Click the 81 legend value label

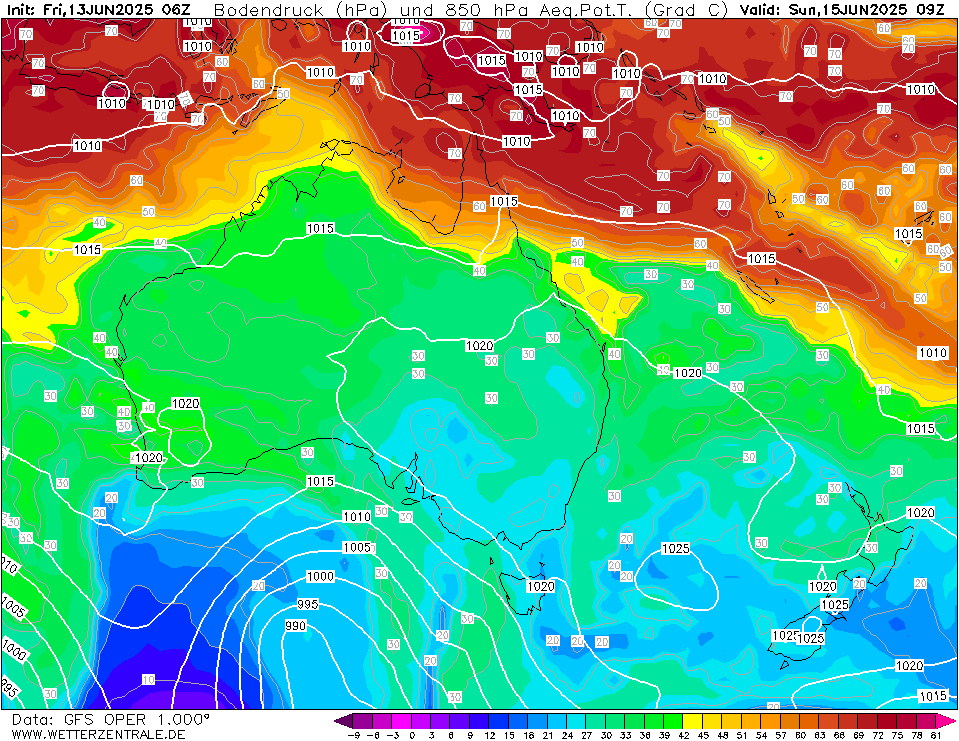click(x=935, y=735)
